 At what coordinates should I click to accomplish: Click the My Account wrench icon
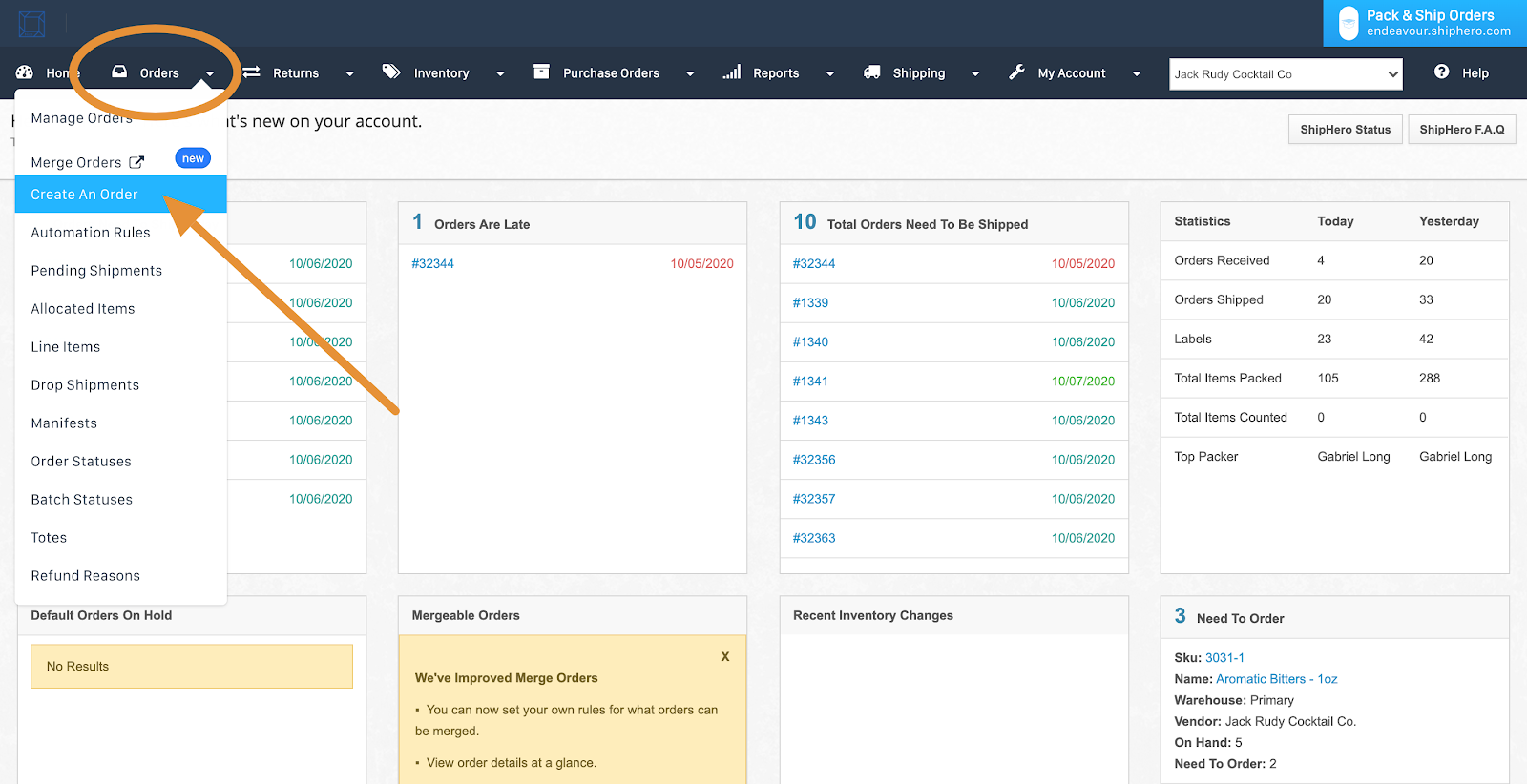pos(1017,72)
